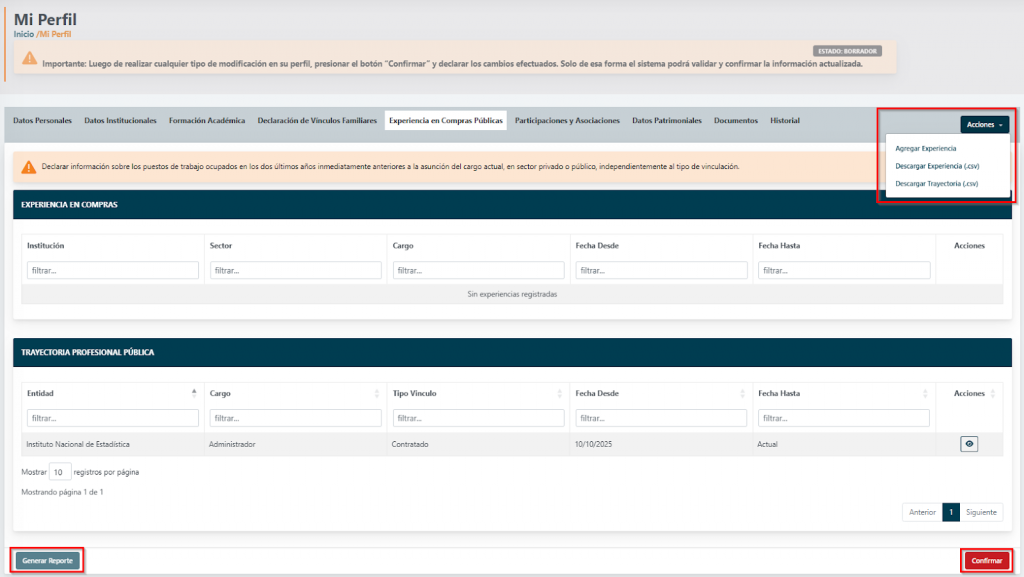Switch to Documentos tab
The height and width of the screenshot is (577, 1024).
[735, 120]
